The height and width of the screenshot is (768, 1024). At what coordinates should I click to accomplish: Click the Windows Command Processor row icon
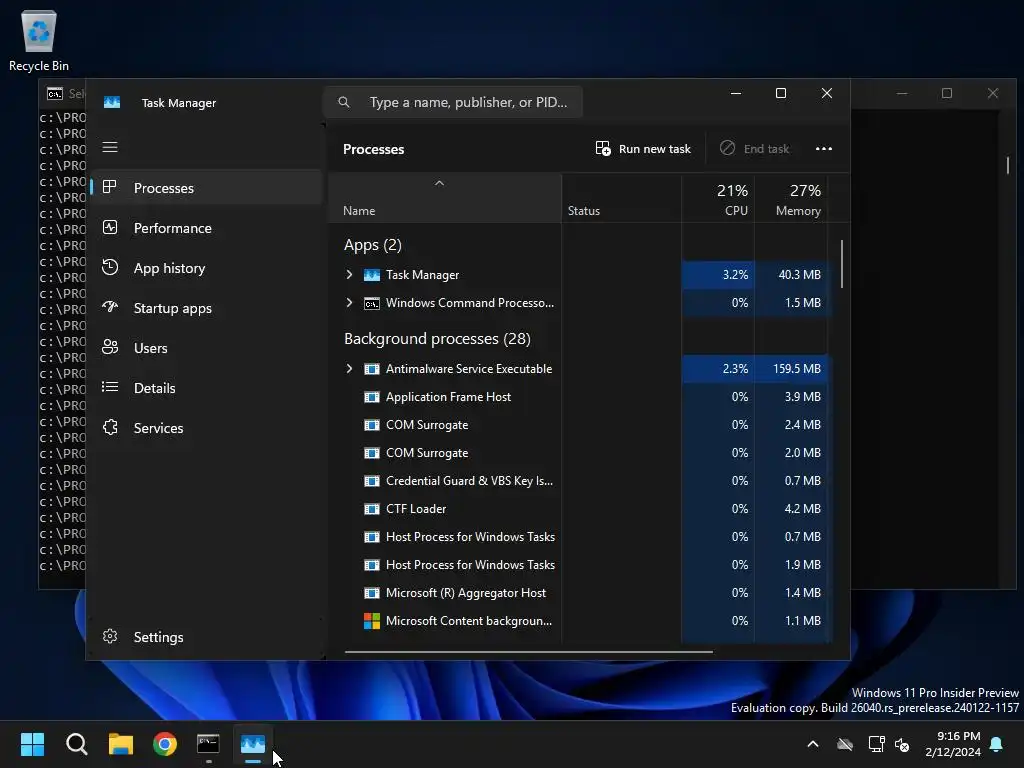coord(372,303)
